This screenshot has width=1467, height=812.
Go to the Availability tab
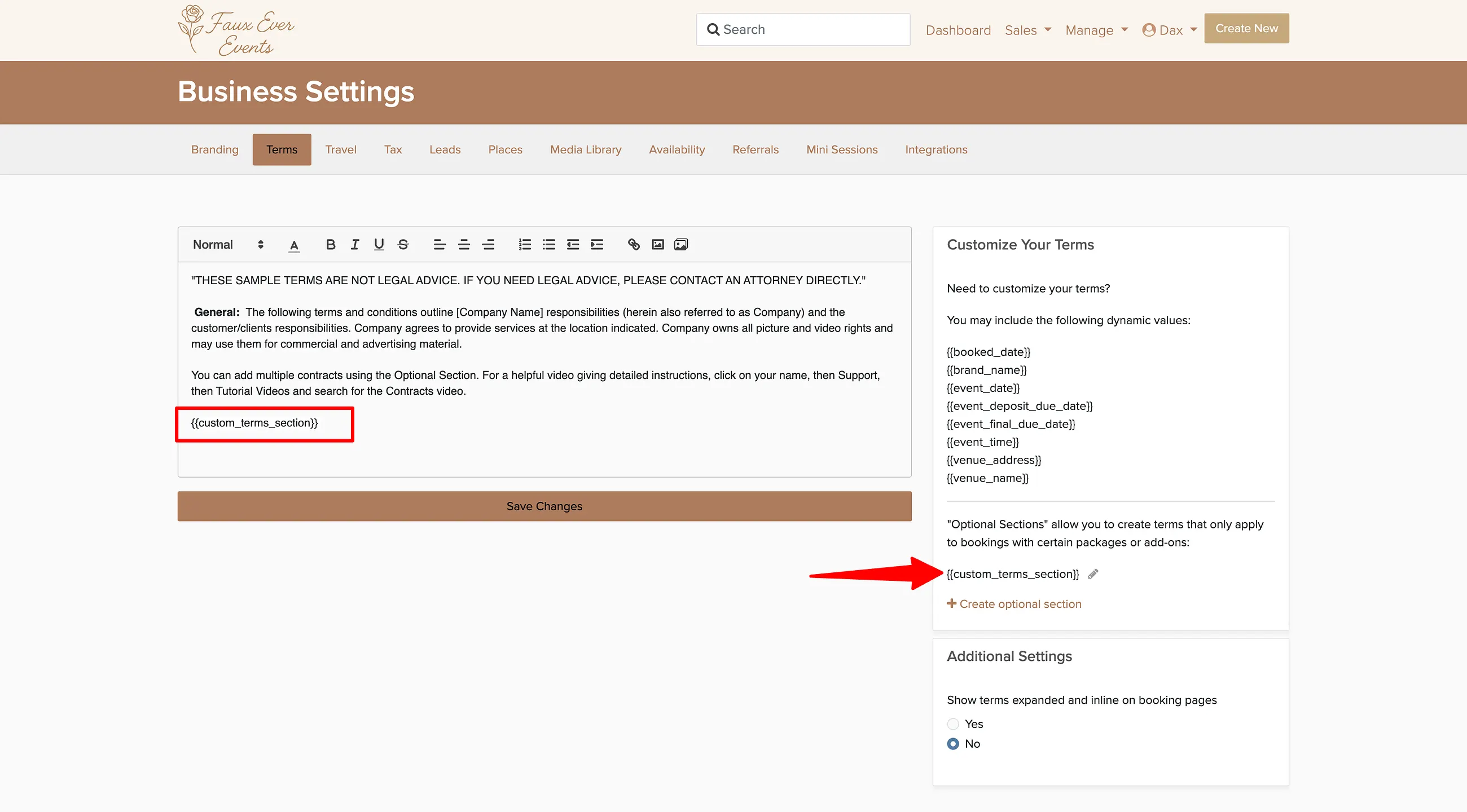pos(677,149)
